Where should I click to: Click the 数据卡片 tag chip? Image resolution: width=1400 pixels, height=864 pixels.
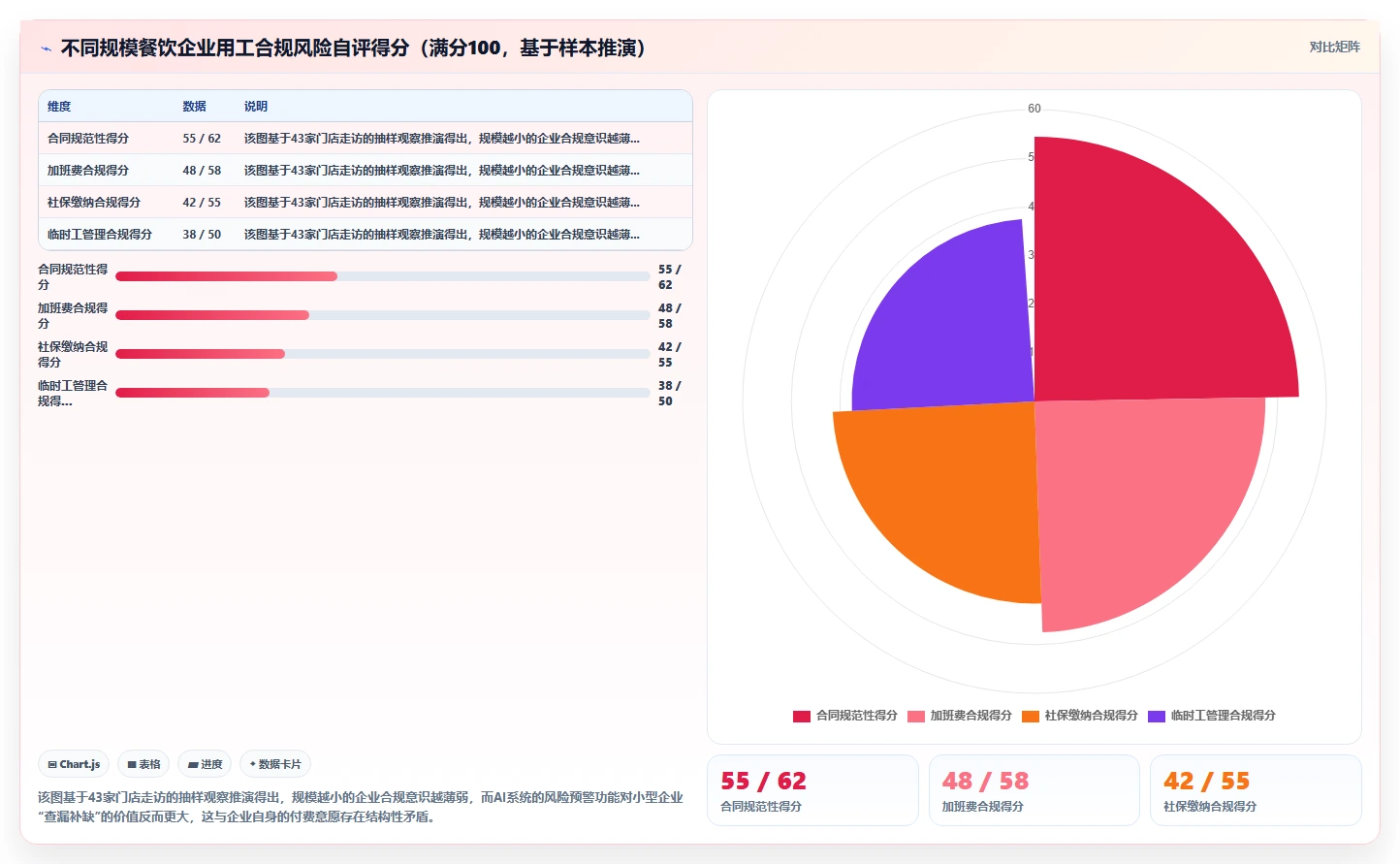(275, 764)
